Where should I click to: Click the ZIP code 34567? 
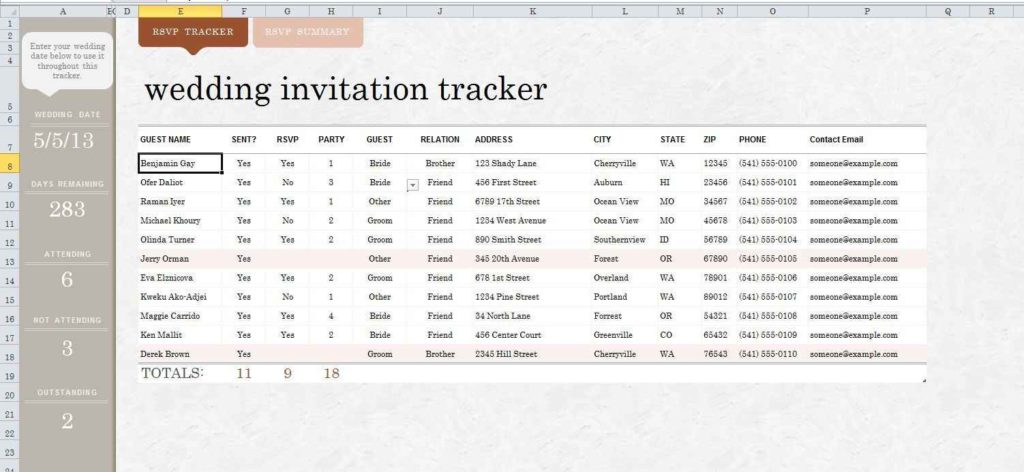716,202
